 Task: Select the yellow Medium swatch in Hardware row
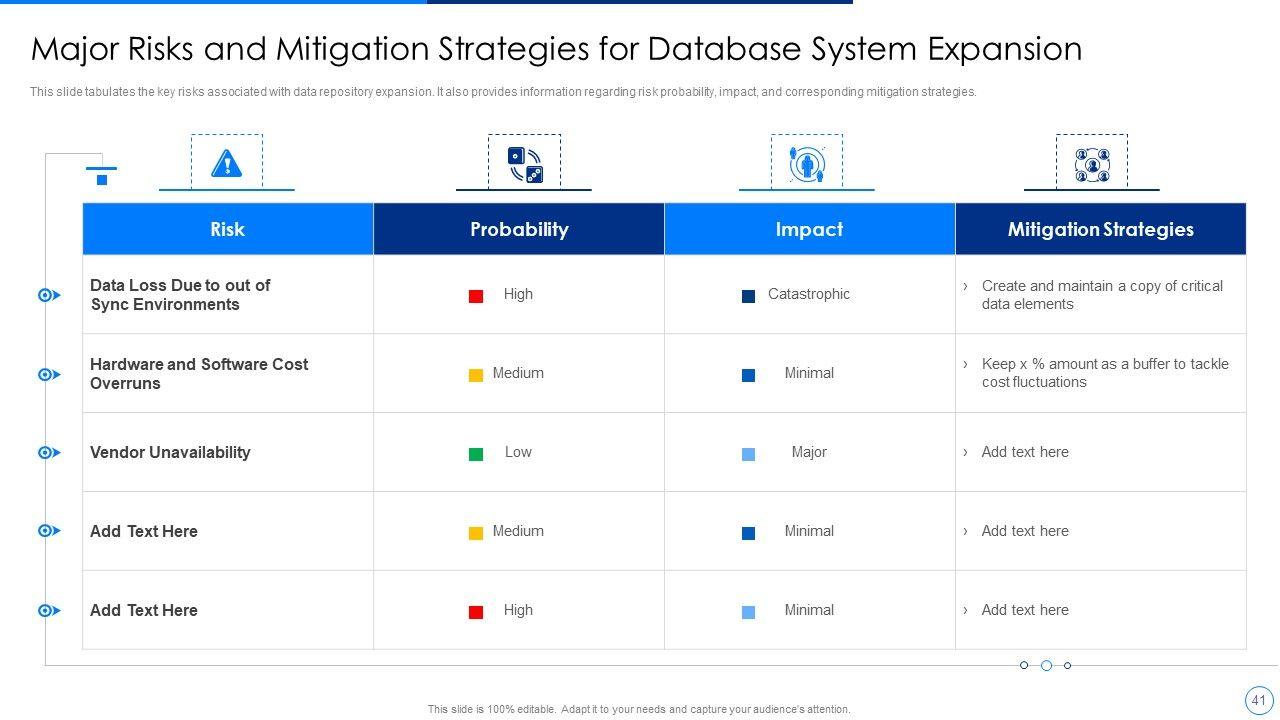476,375
